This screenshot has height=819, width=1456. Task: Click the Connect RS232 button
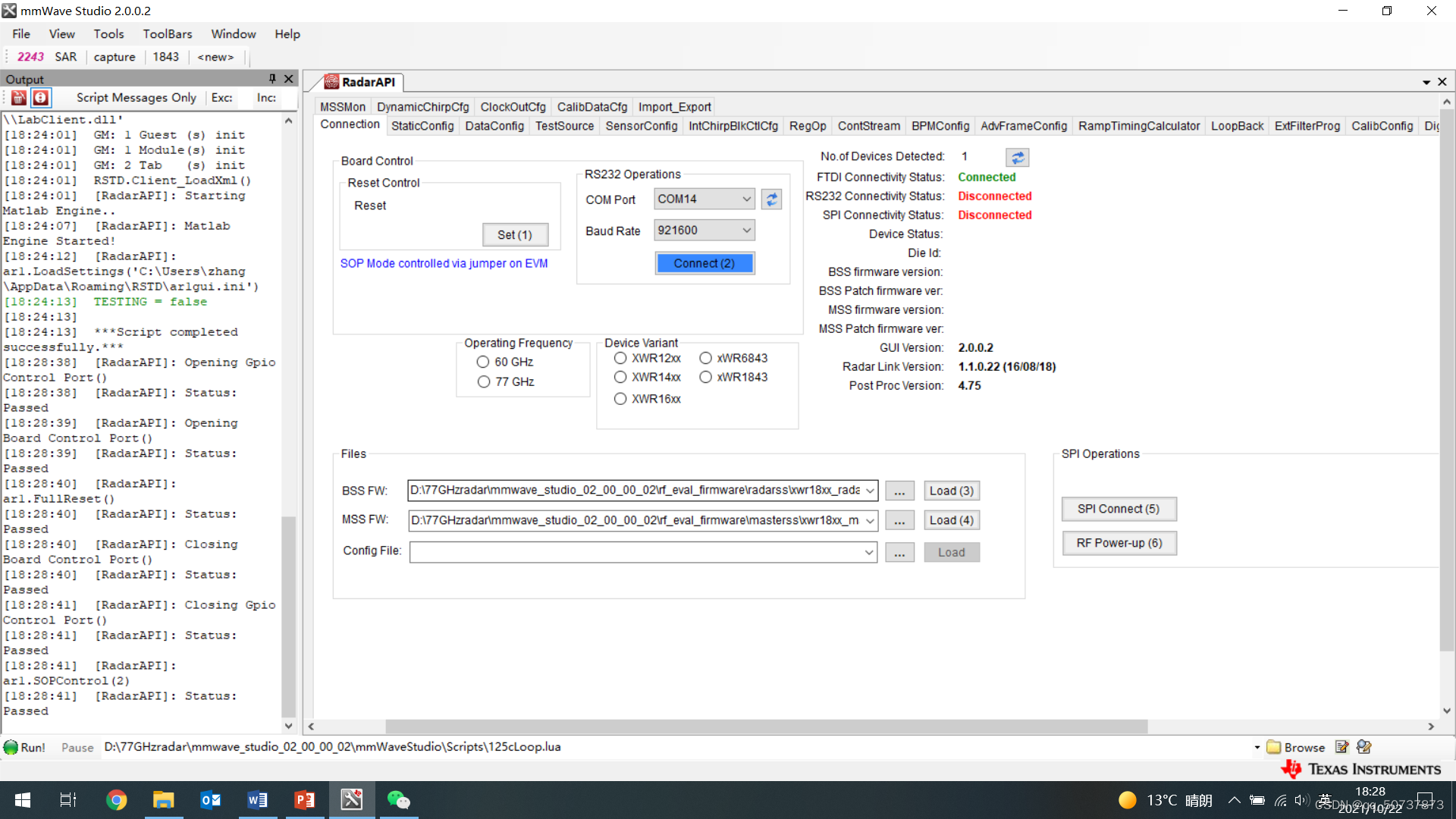(x=703, y=262)
